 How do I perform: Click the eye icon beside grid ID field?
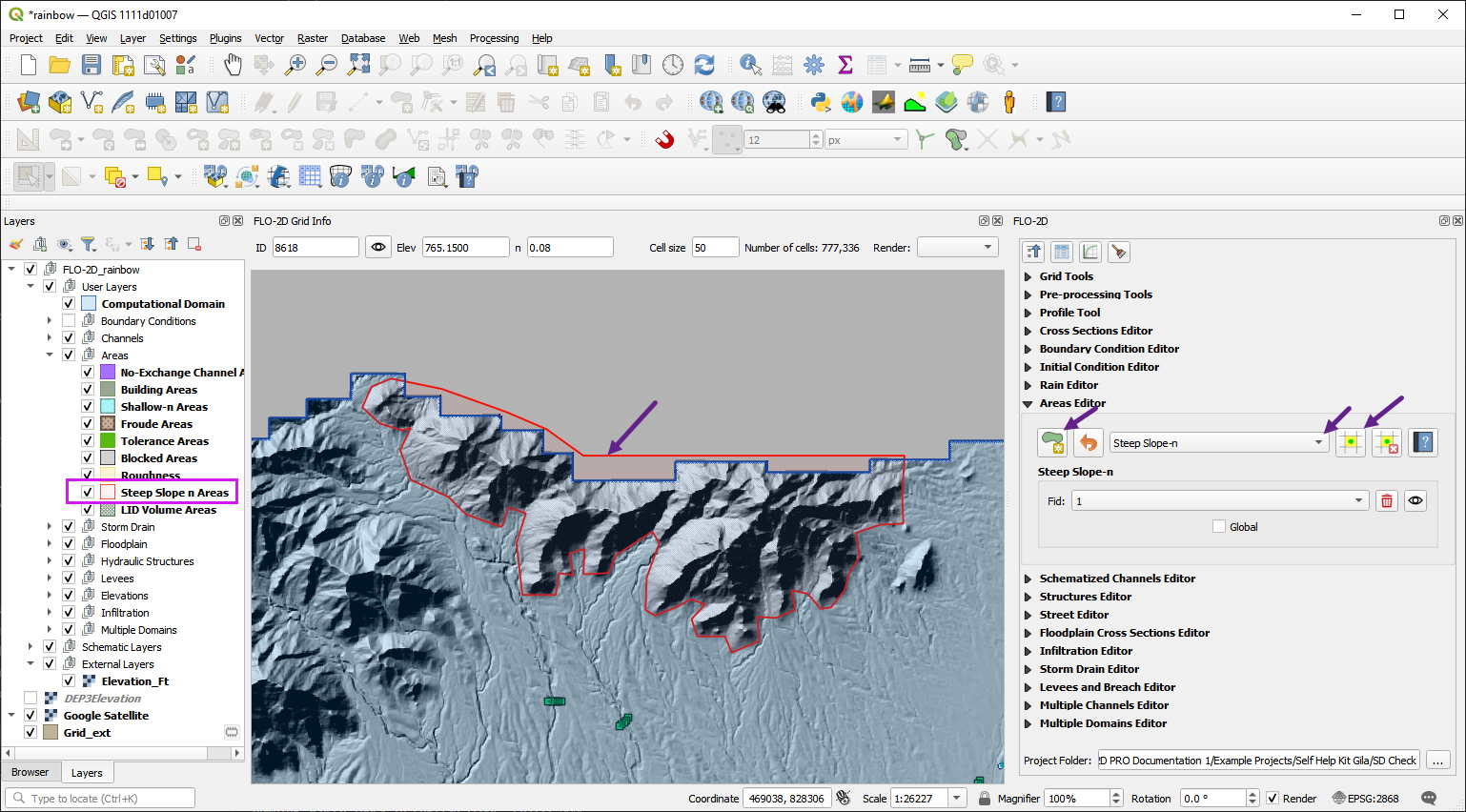378,248
